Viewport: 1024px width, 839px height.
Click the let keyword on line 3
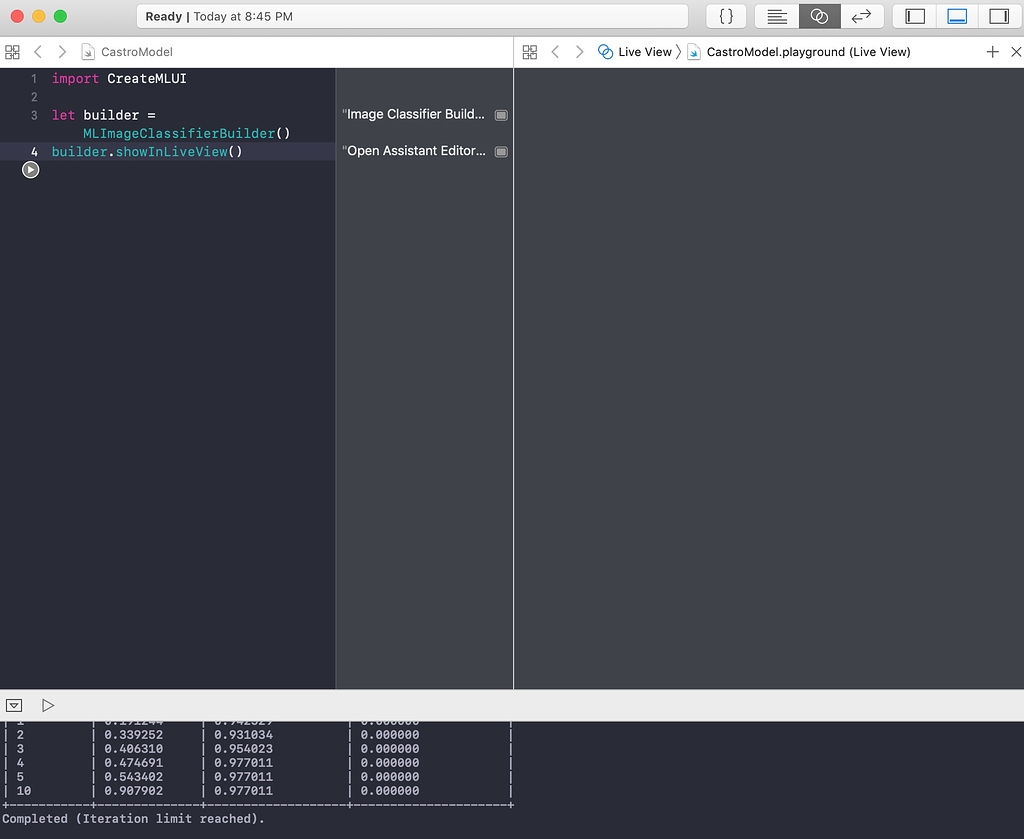[x=63, y=115]
